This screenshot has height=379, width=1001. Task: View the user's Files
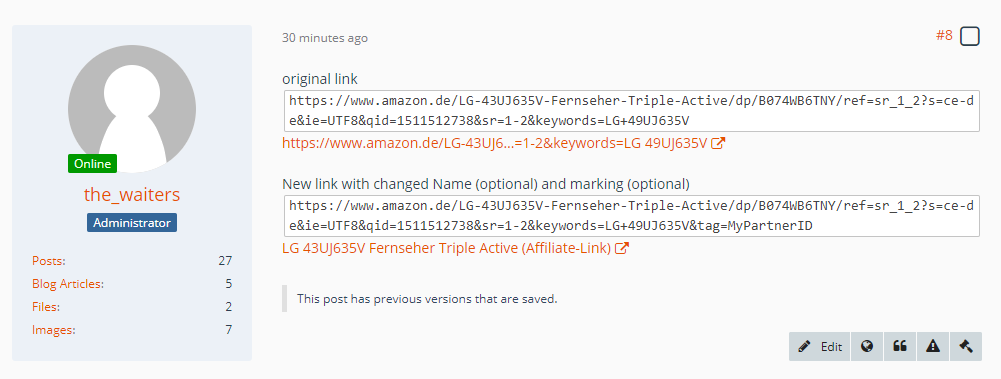(46, 307)
